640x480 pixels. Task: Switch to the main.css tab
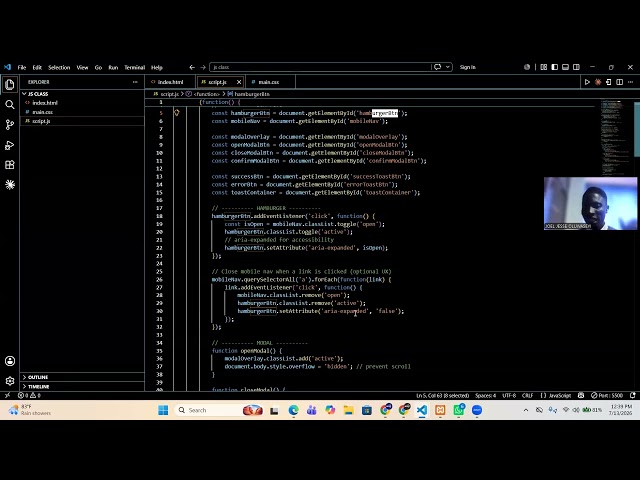click(x=269, y=82)
